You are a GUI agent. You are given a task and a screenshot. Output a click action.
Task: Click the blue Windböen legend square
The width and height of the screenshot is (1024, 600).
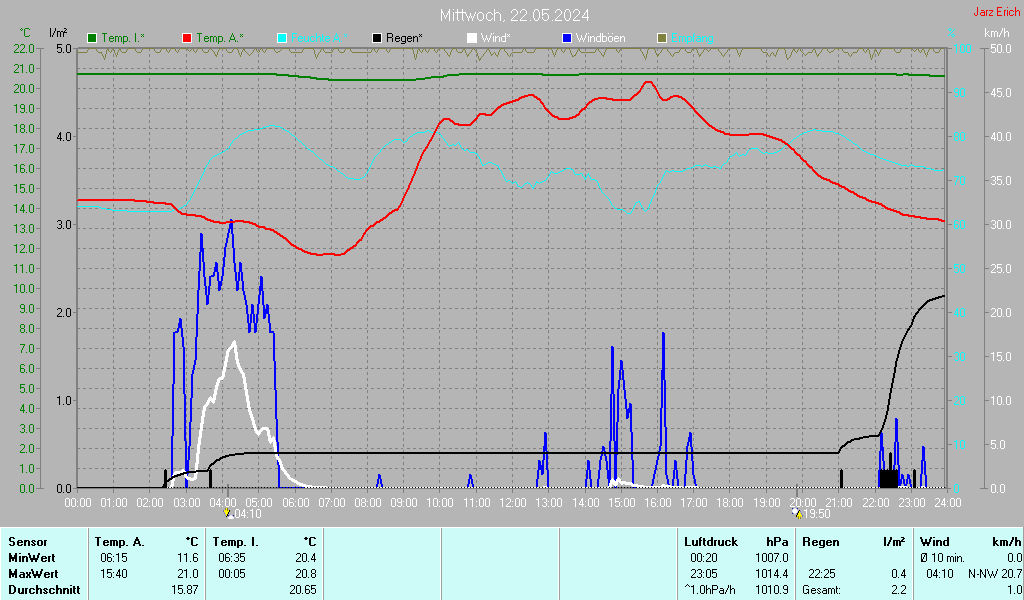(567, 38)
